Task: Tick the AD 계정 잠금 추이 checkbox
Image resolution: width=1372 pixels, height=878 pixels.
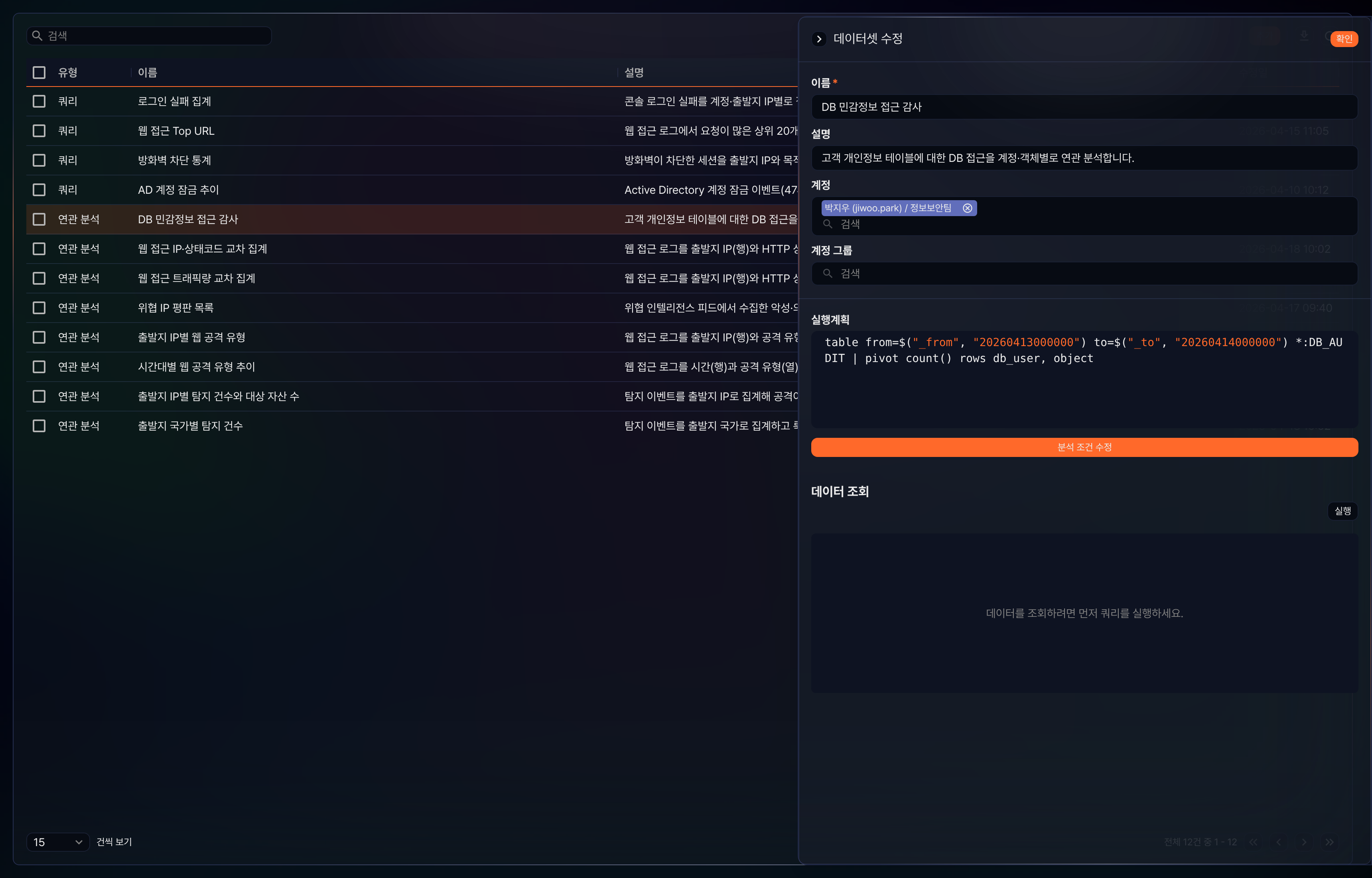Action: 39,190
